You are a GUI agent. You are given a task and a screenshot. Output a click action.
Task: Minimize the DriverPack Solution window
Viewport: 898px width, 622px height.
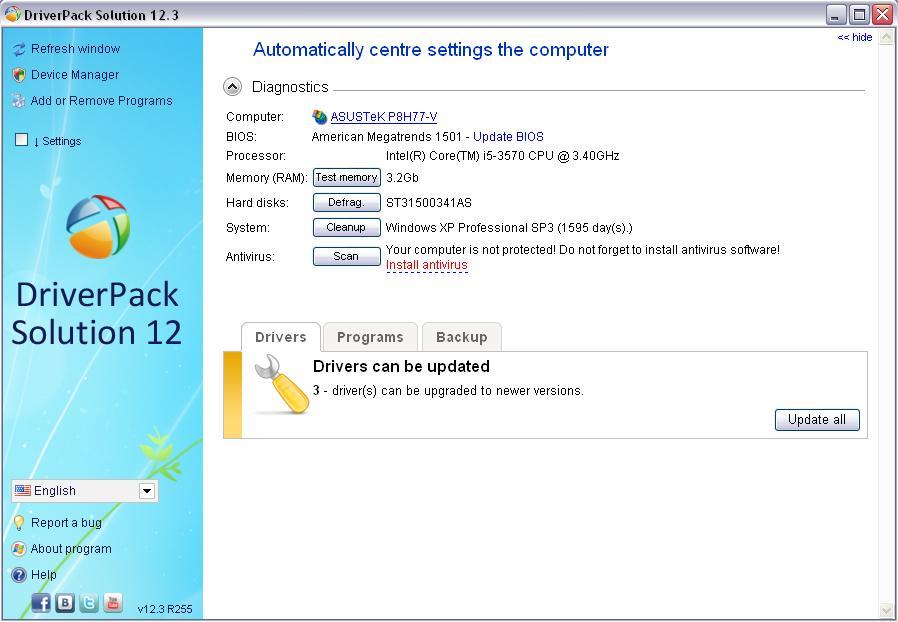pos(836,15)
